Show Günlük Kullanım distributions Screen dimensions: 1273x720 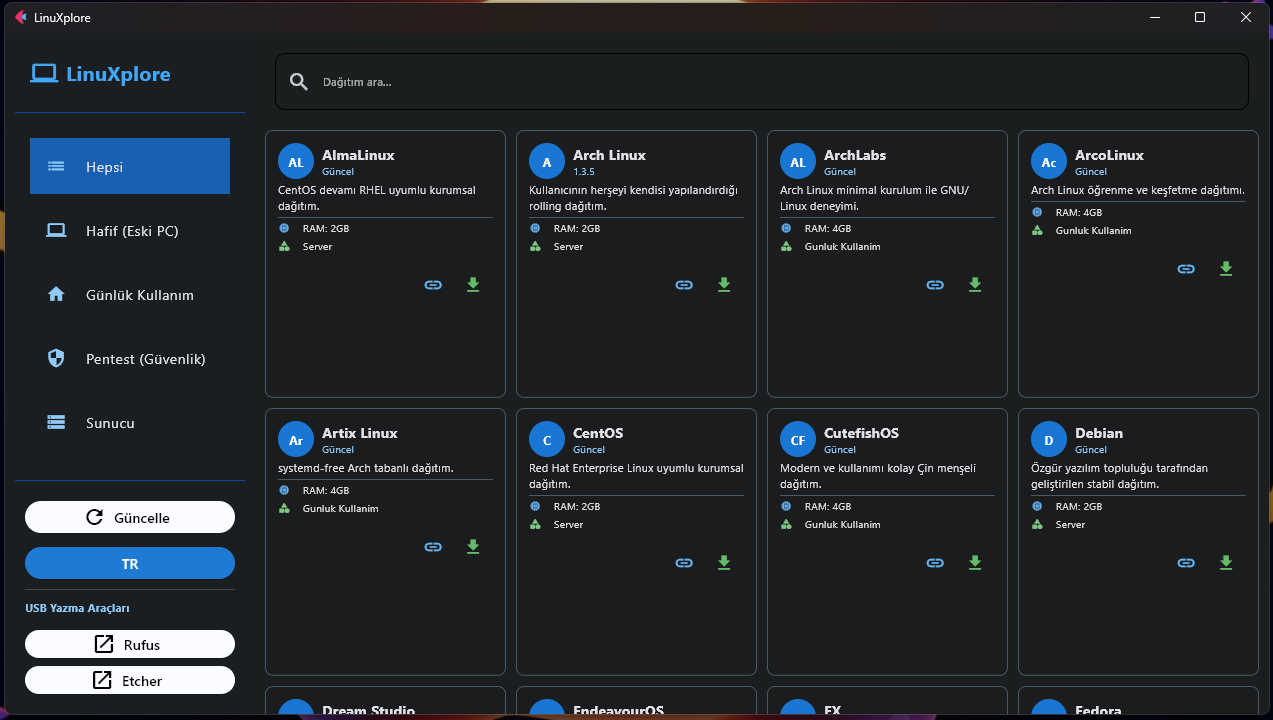[x=130, y=295]
